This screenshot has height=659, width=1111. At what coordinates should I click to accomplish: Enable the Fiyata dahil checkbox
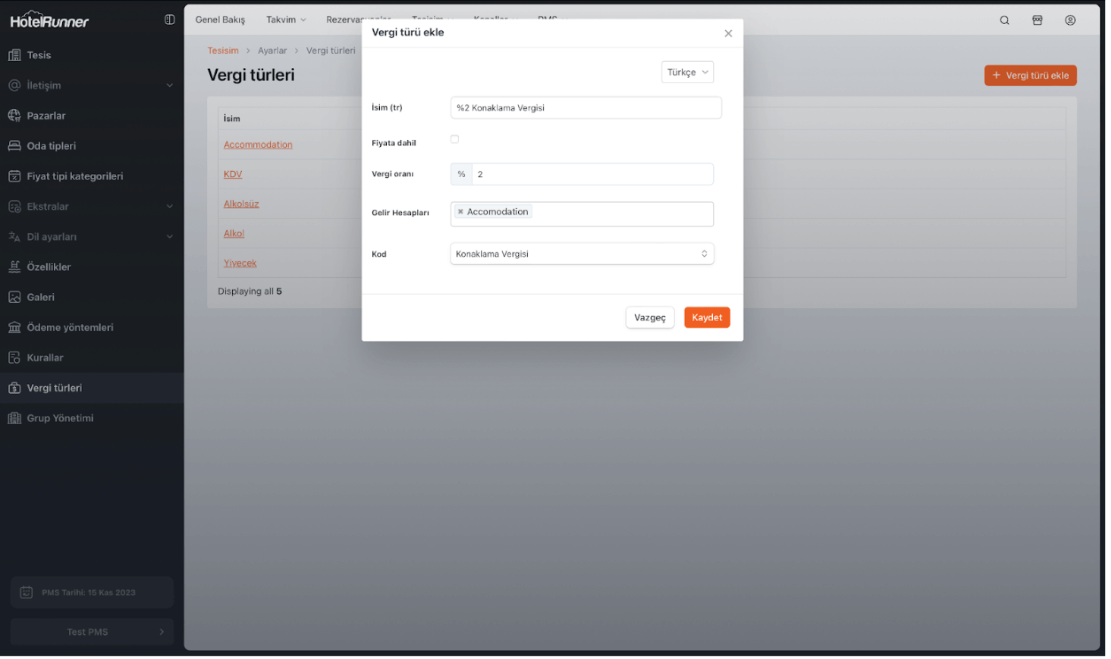pyautogui.click(x=455, y=140)
